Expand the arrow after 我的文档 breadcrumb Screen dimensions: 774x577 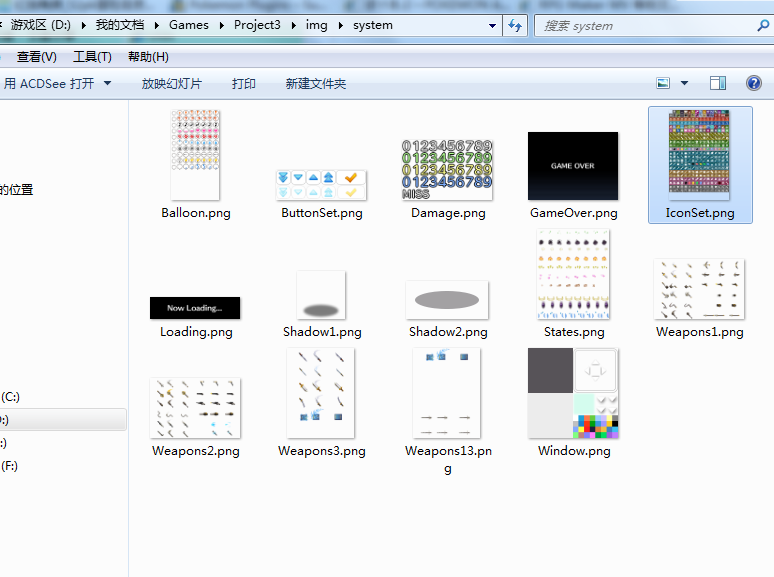pyautogui.click(x=156, y=25)
